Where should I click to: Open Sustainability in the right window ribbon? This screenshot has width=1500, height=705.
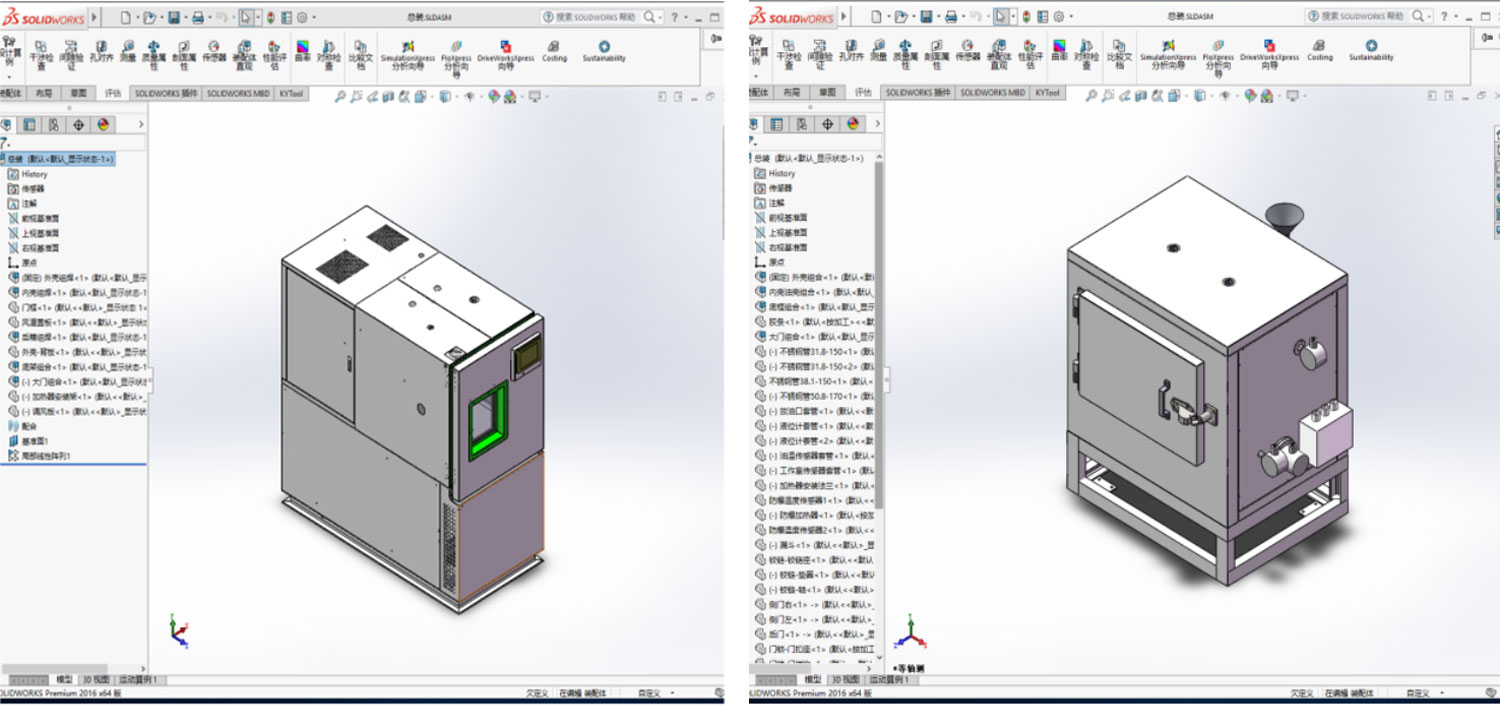point(1371,51)
